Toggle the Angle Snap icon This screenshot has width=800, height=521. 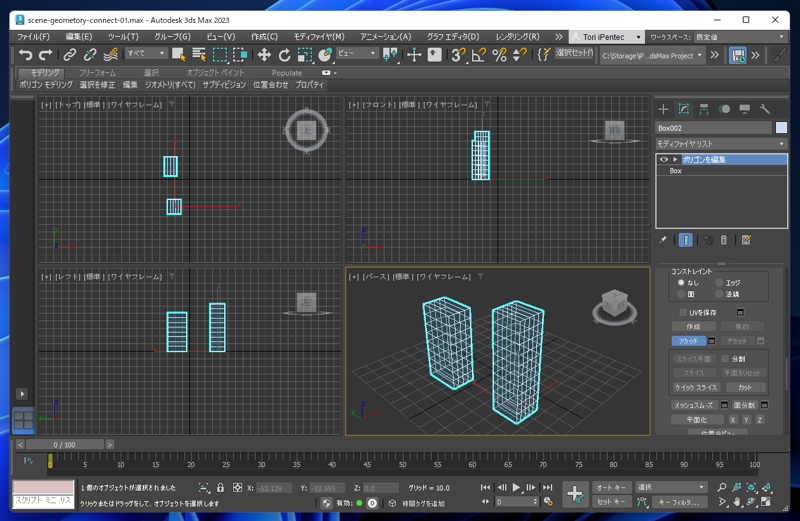tap(479, 54)
